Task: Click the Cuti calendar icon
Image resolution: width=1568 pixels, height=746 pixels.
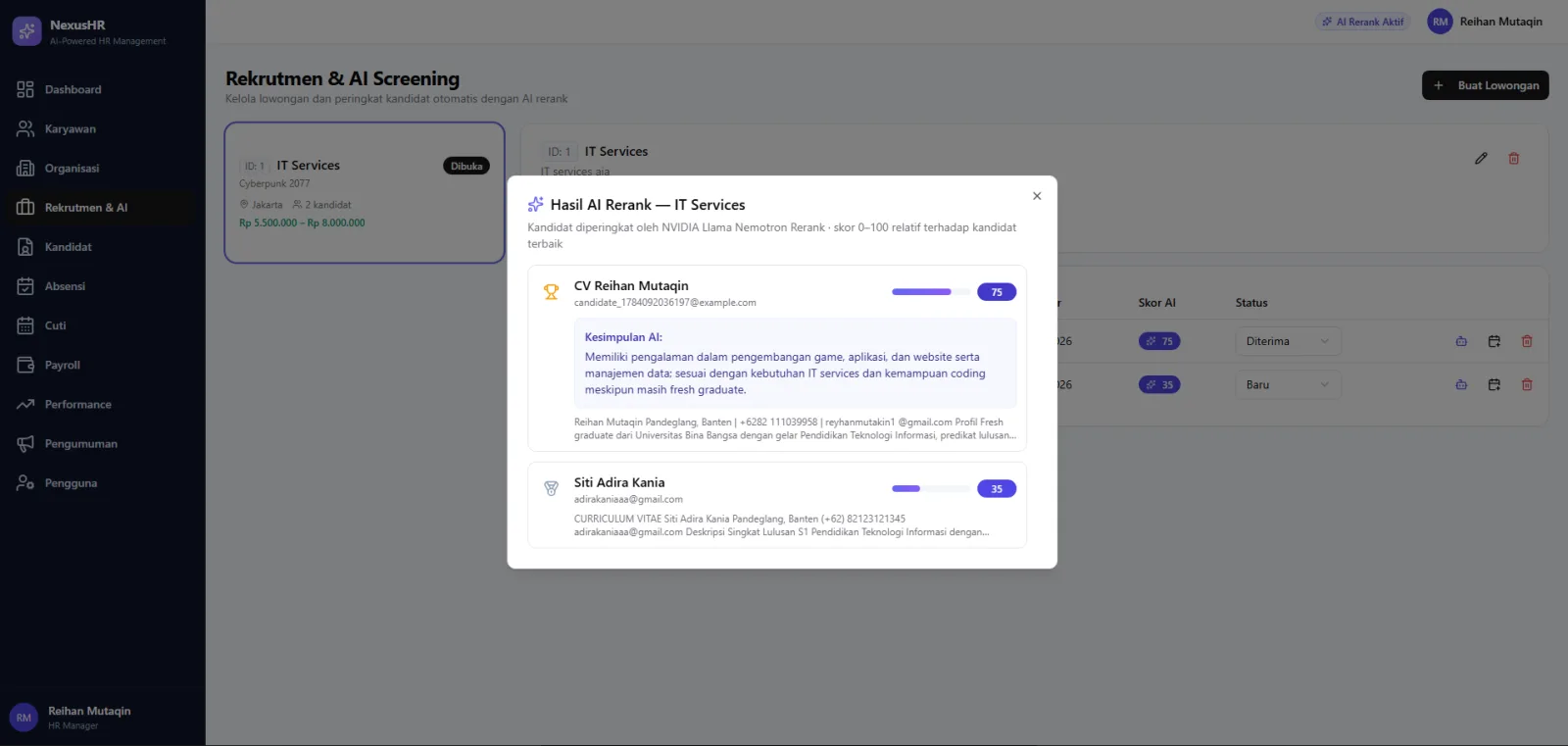Action: coord(25,325)
